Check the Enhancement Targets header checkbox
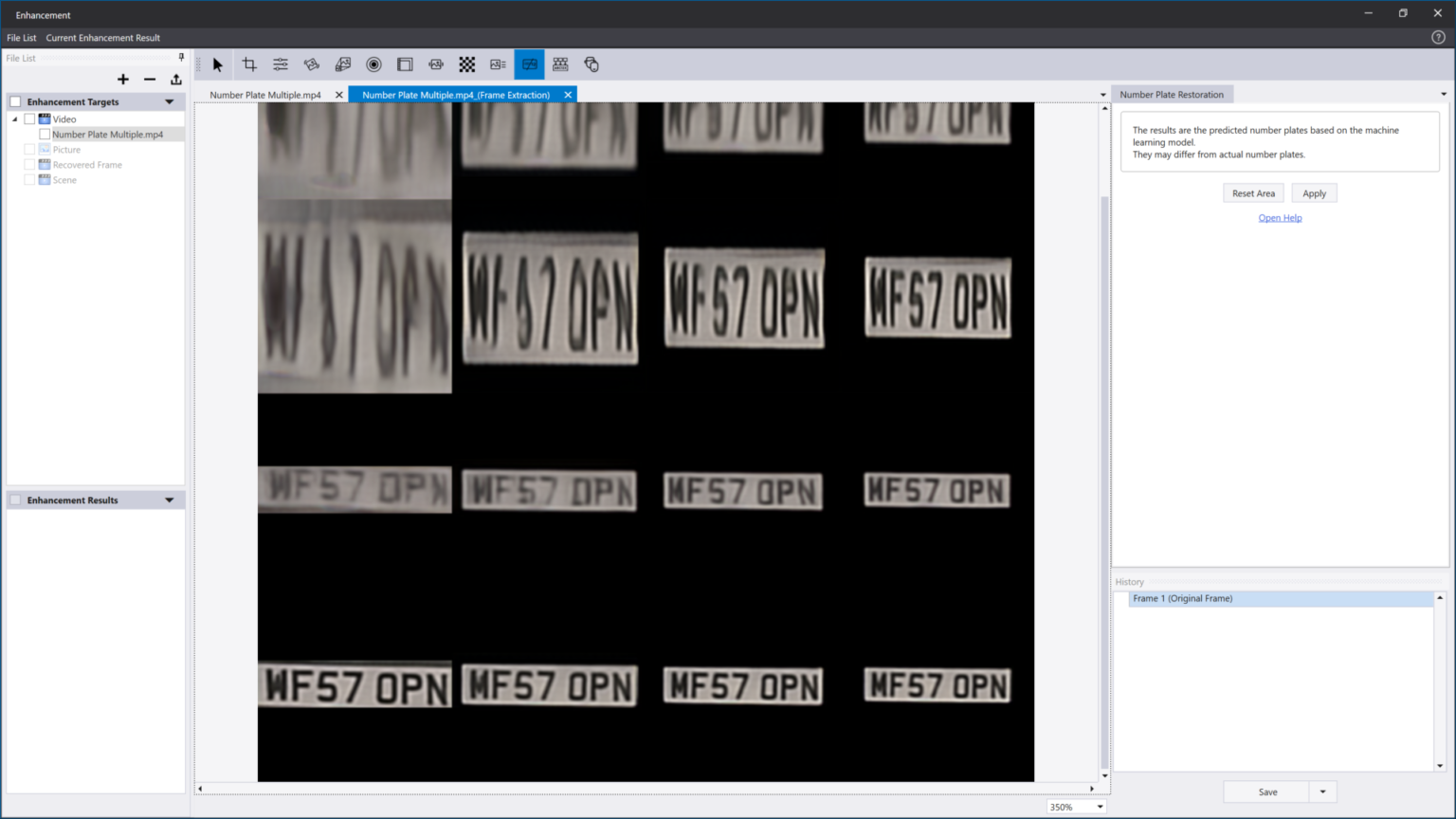Screen dimensions: 1456x819 15,101
